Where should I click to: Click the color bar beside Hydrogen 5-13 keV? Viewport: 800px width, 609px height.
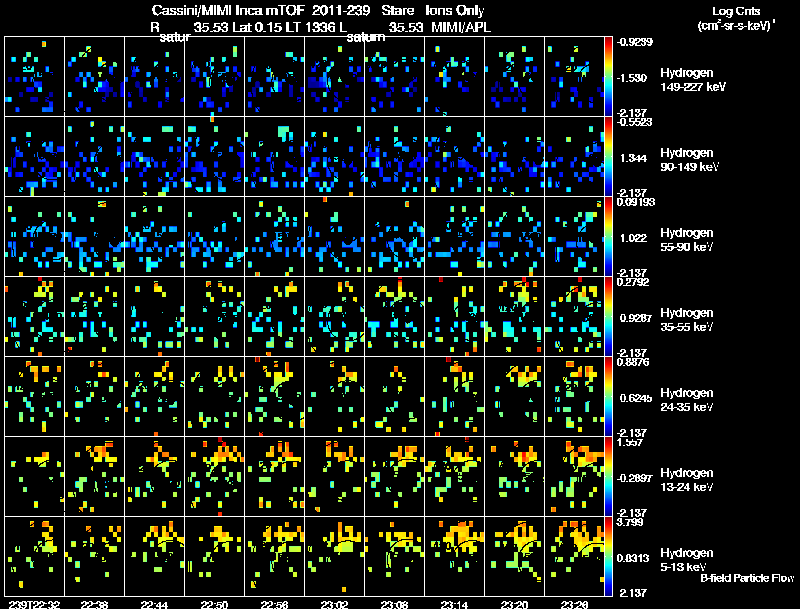608,556
